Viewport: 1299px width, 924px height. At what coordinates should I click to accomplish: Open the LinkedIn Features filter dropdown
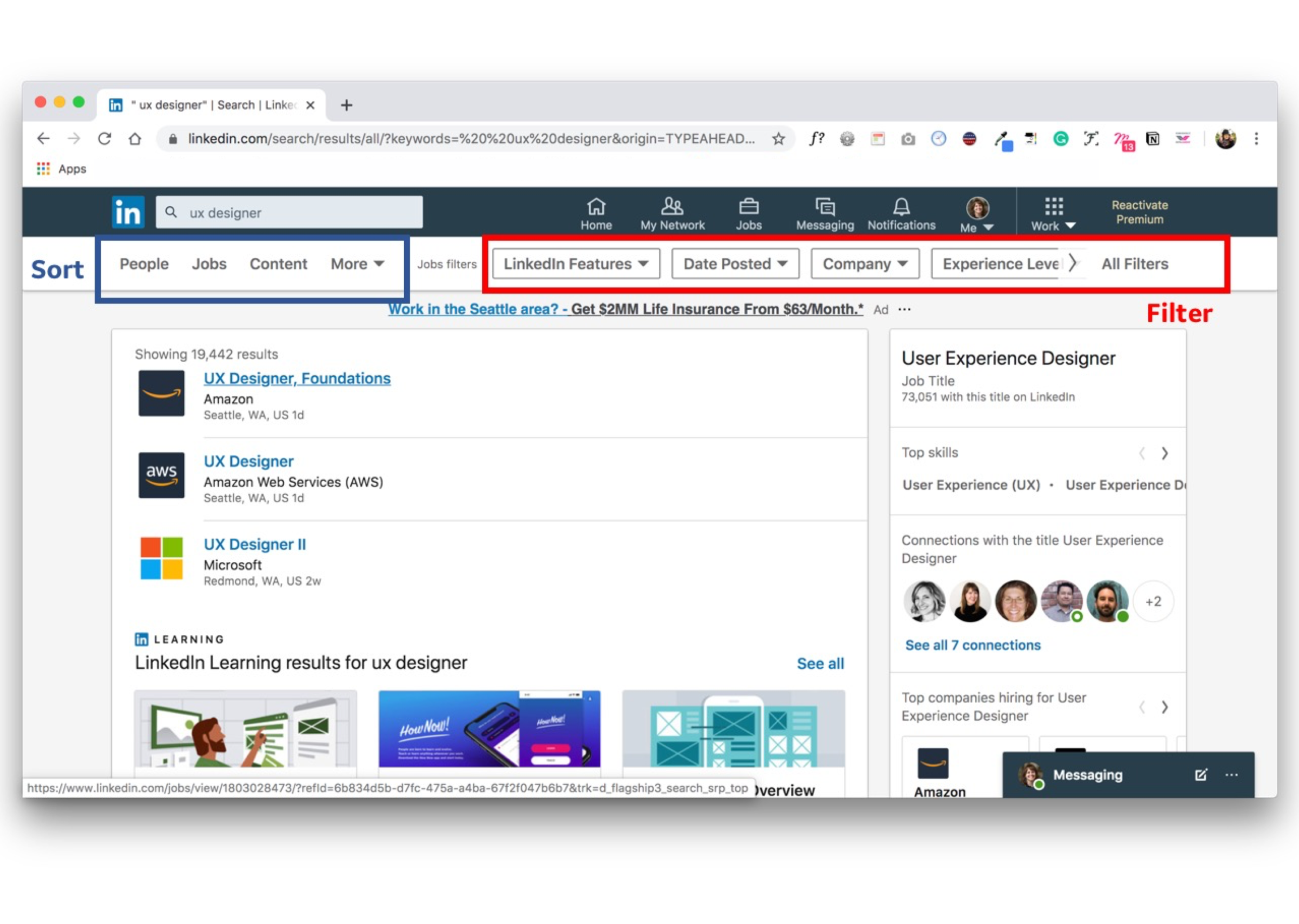576,263
